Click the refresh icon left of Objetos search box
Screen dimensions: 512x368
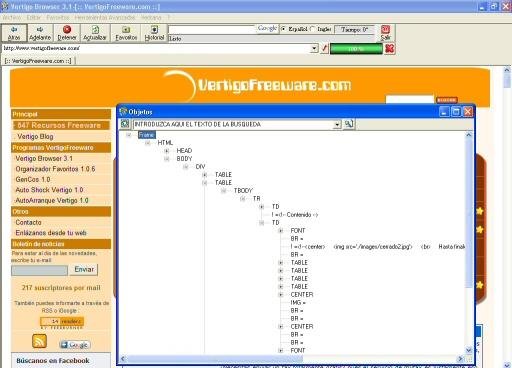click(125, 124)
